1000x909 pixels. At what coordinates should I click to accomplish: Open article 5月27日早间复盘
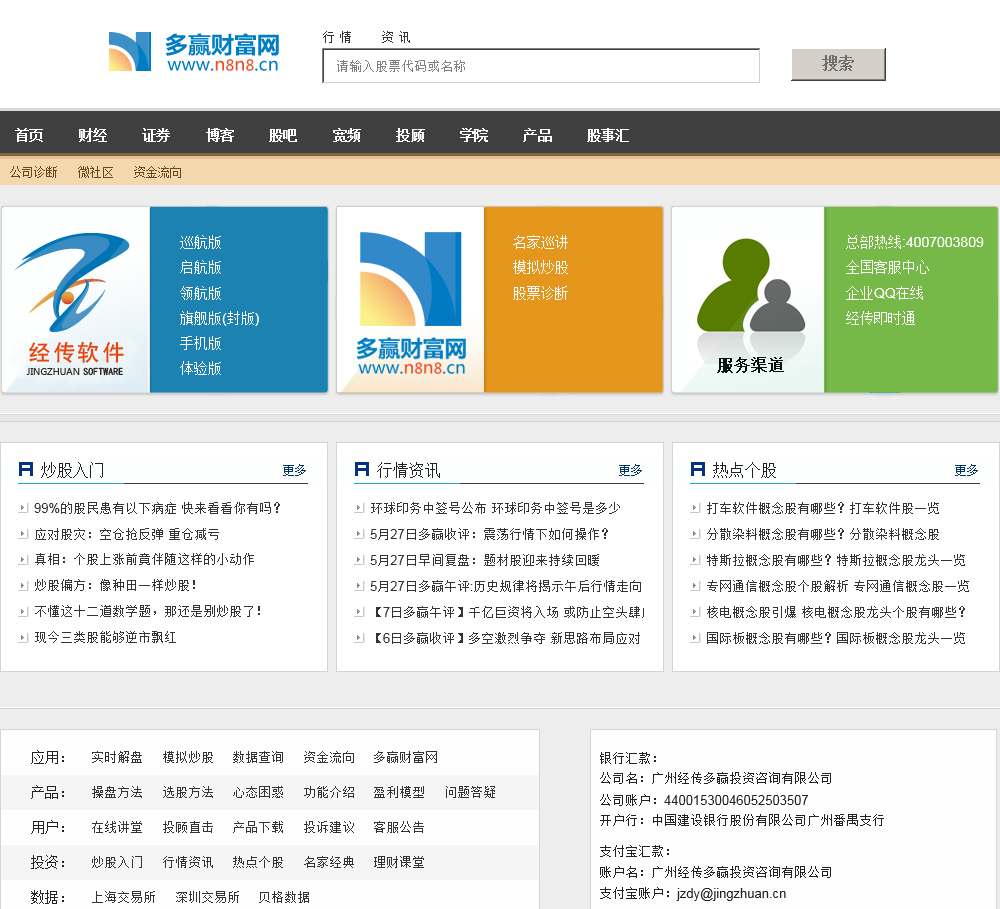click(485, 560)
